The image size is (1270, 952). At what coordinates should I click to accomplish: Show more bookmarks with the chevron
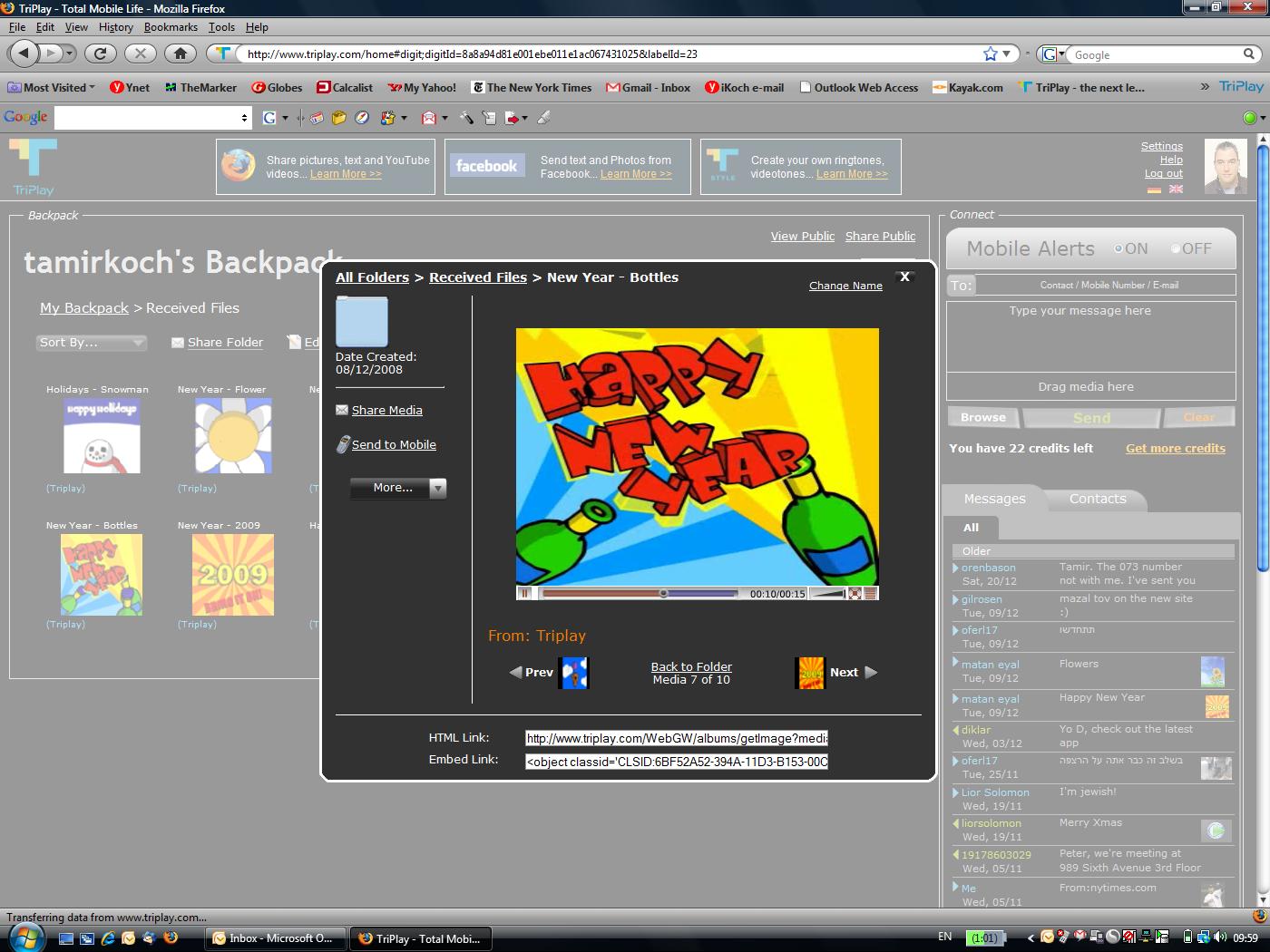click(x=1205, y=87)
